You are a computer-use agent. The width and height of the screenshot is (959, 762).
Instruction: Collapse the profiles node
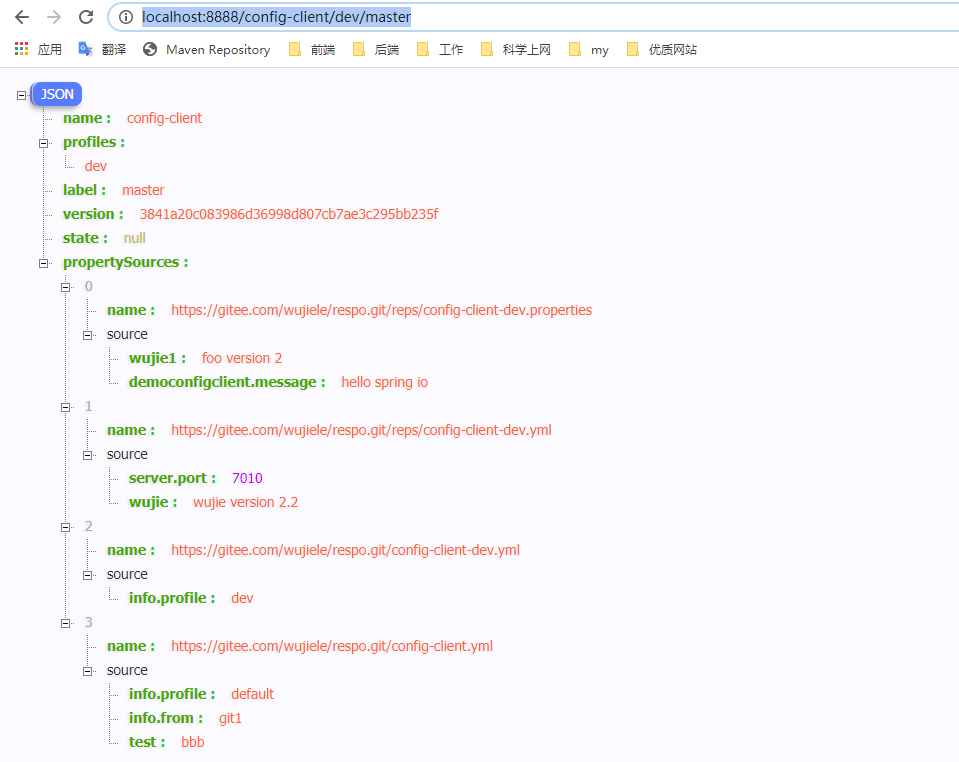tap(43, 143)
